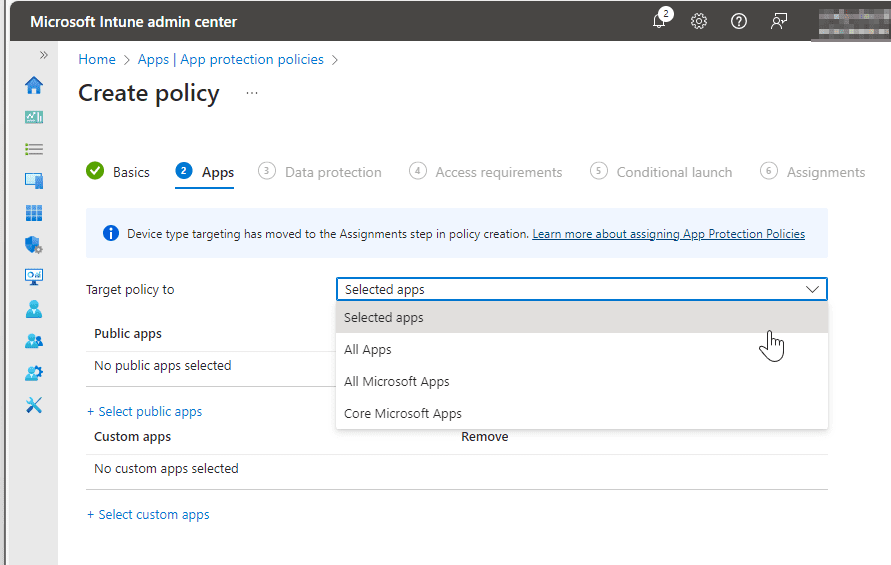
Task: Open Home from the sidebar house icon
Action: (34, 85)
